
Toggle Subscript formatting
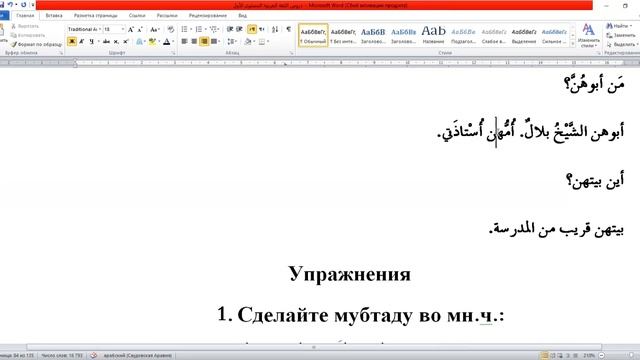point(116,41)
